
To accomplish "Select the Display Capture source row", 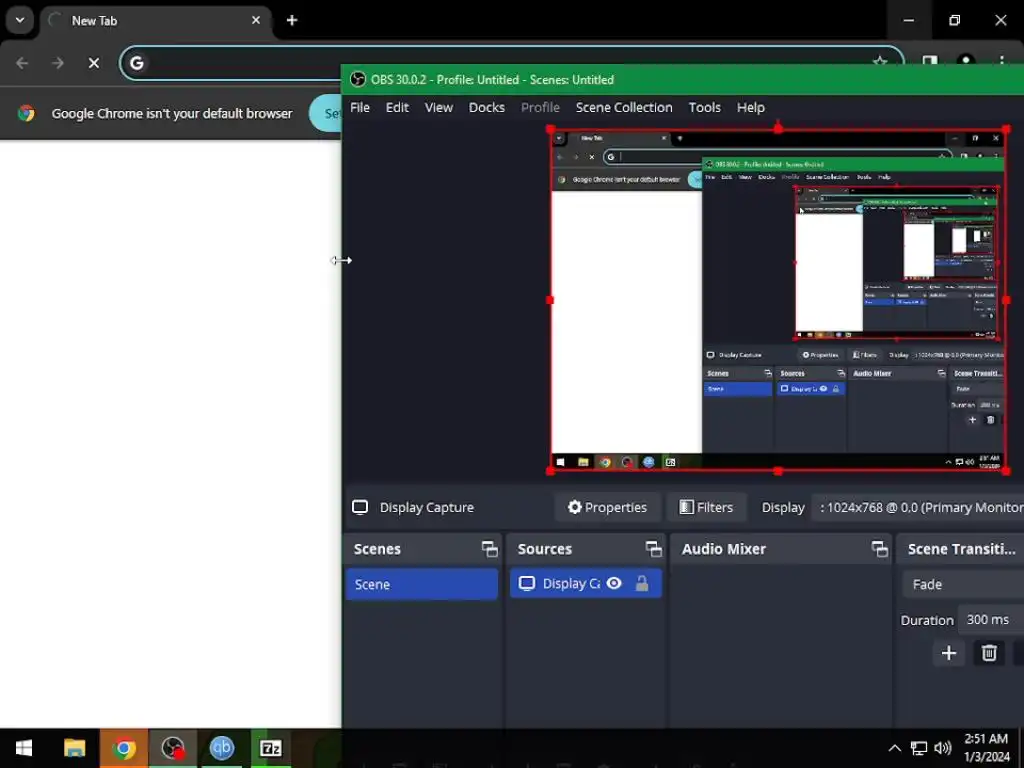I will point(586,583).
